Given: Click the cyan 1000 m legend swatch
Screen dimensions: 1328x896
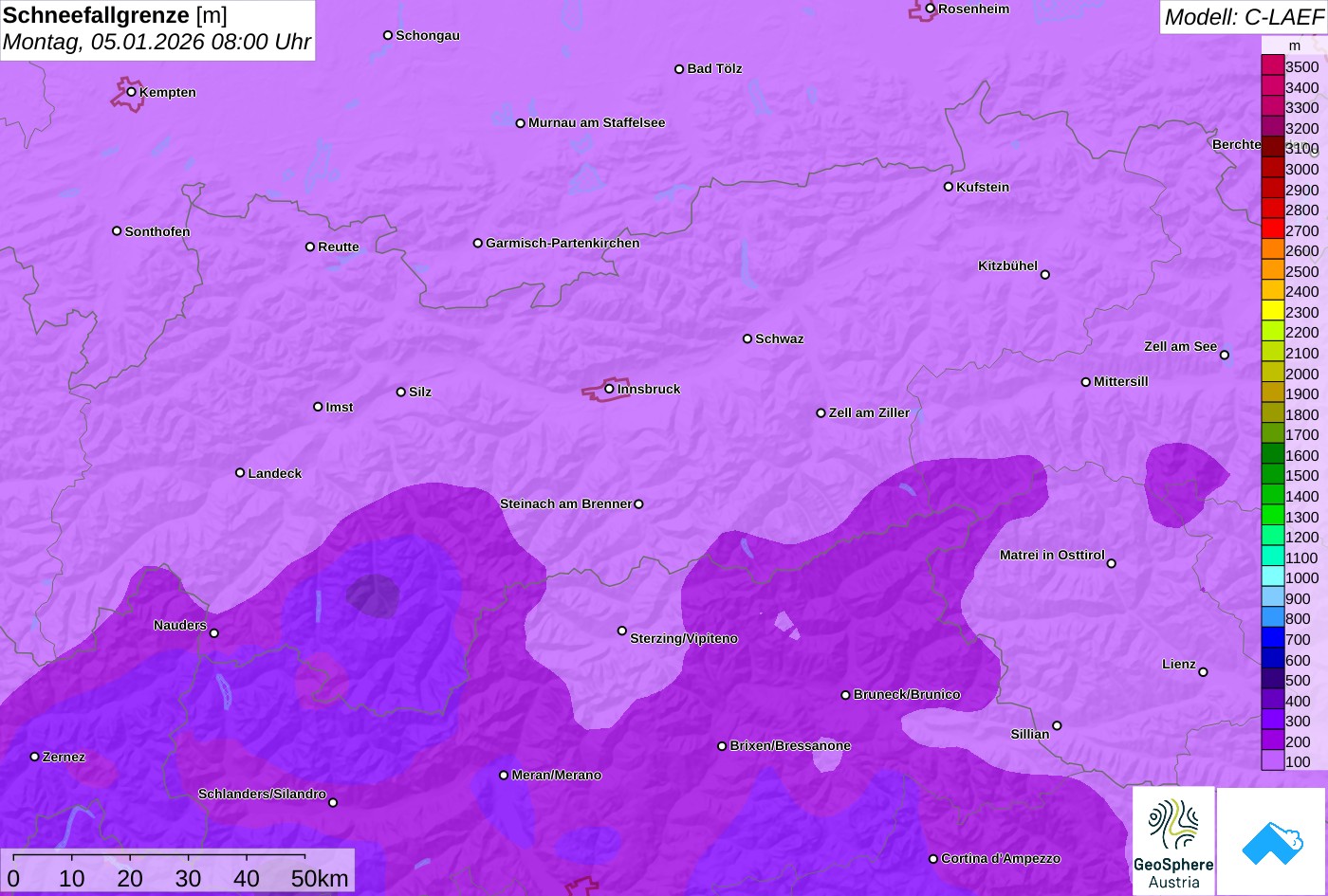Looking at the screenshot, I should (x=1272, y=577).
